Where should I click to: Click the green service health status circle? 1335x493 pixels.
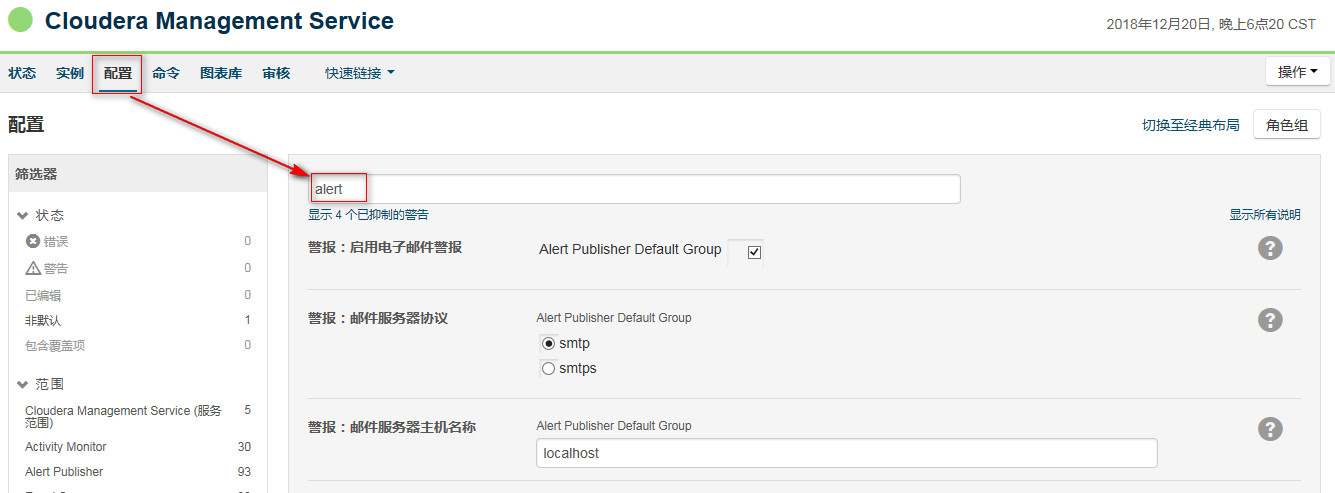tap(20, 20)
